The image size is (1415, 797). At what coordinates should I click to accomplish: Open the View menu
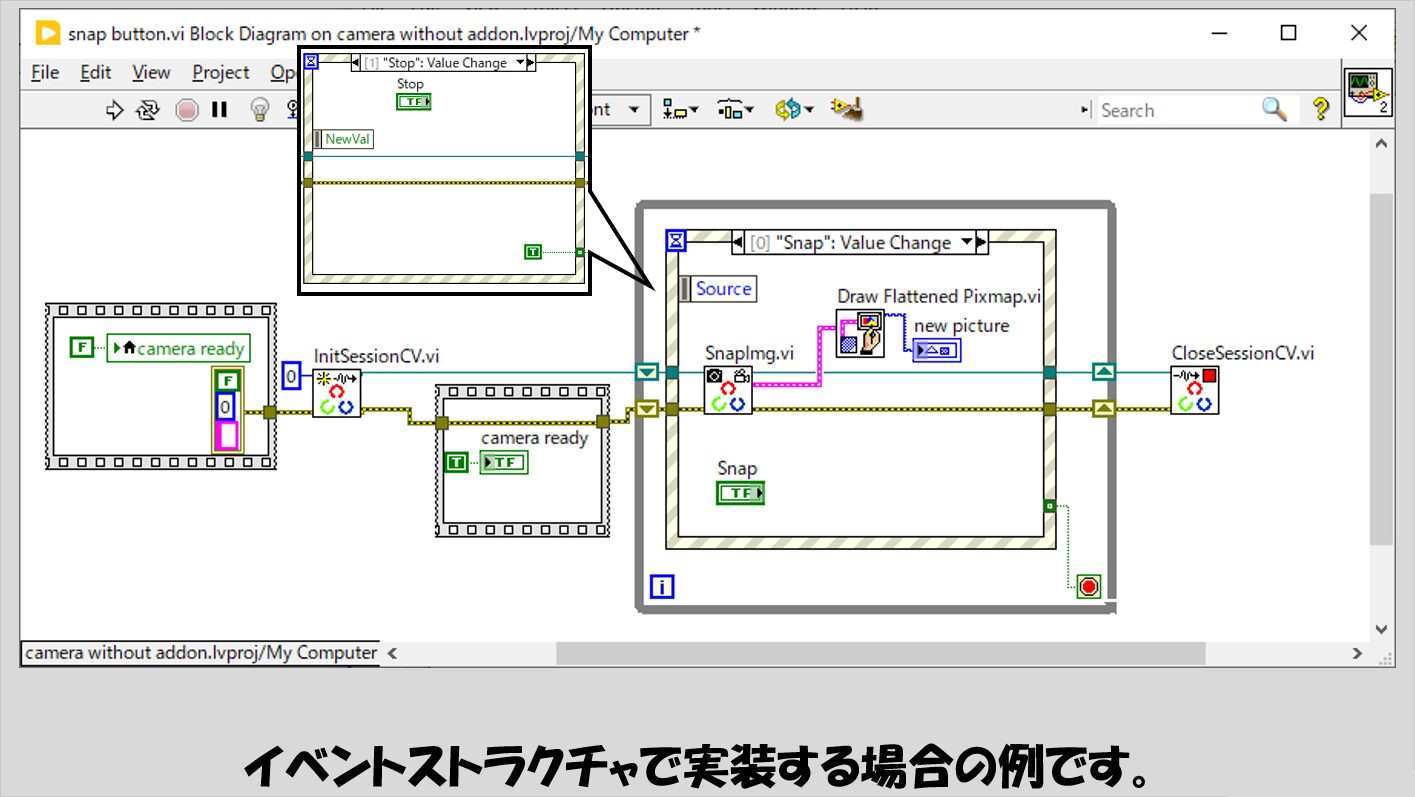click(x=151, y=72)
